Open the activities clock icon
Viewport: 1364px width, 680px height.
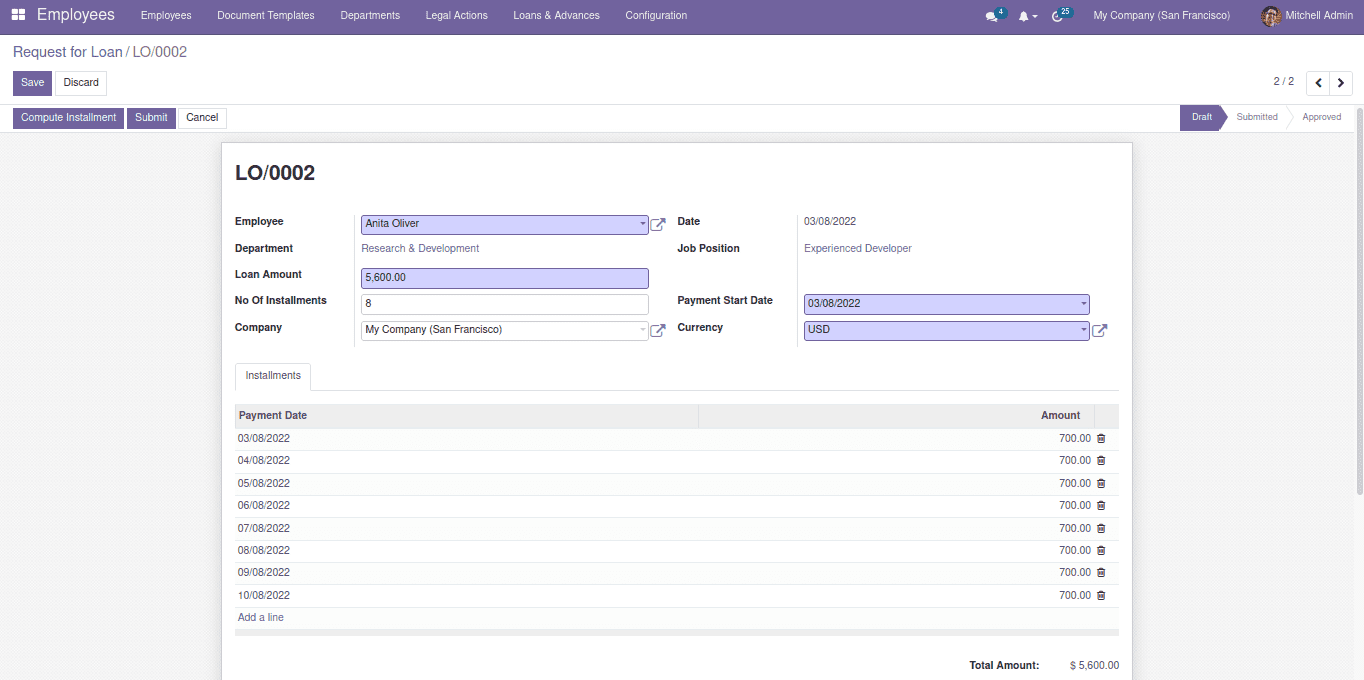[1058, 16]
